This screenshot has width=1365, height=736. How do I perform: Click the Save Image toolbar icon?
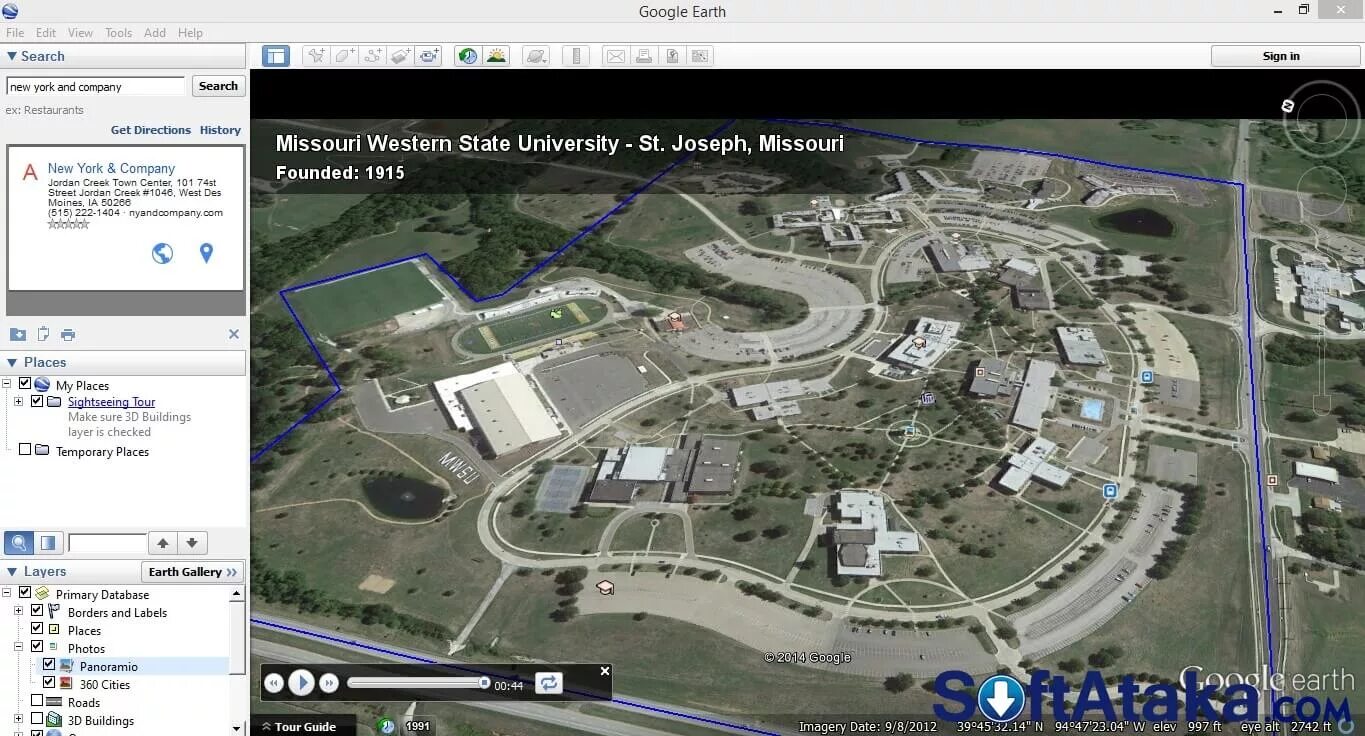(672, 56)
